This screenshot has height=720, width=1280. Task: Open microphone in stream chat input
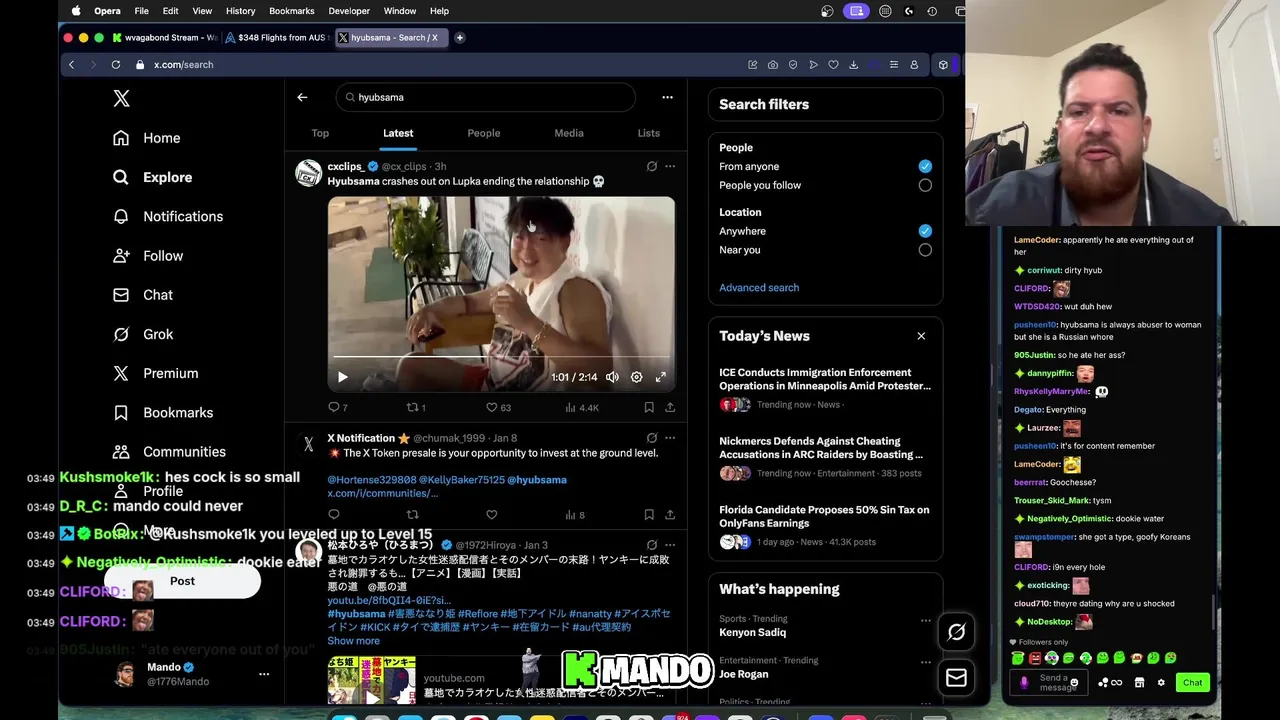(1023, 683)
